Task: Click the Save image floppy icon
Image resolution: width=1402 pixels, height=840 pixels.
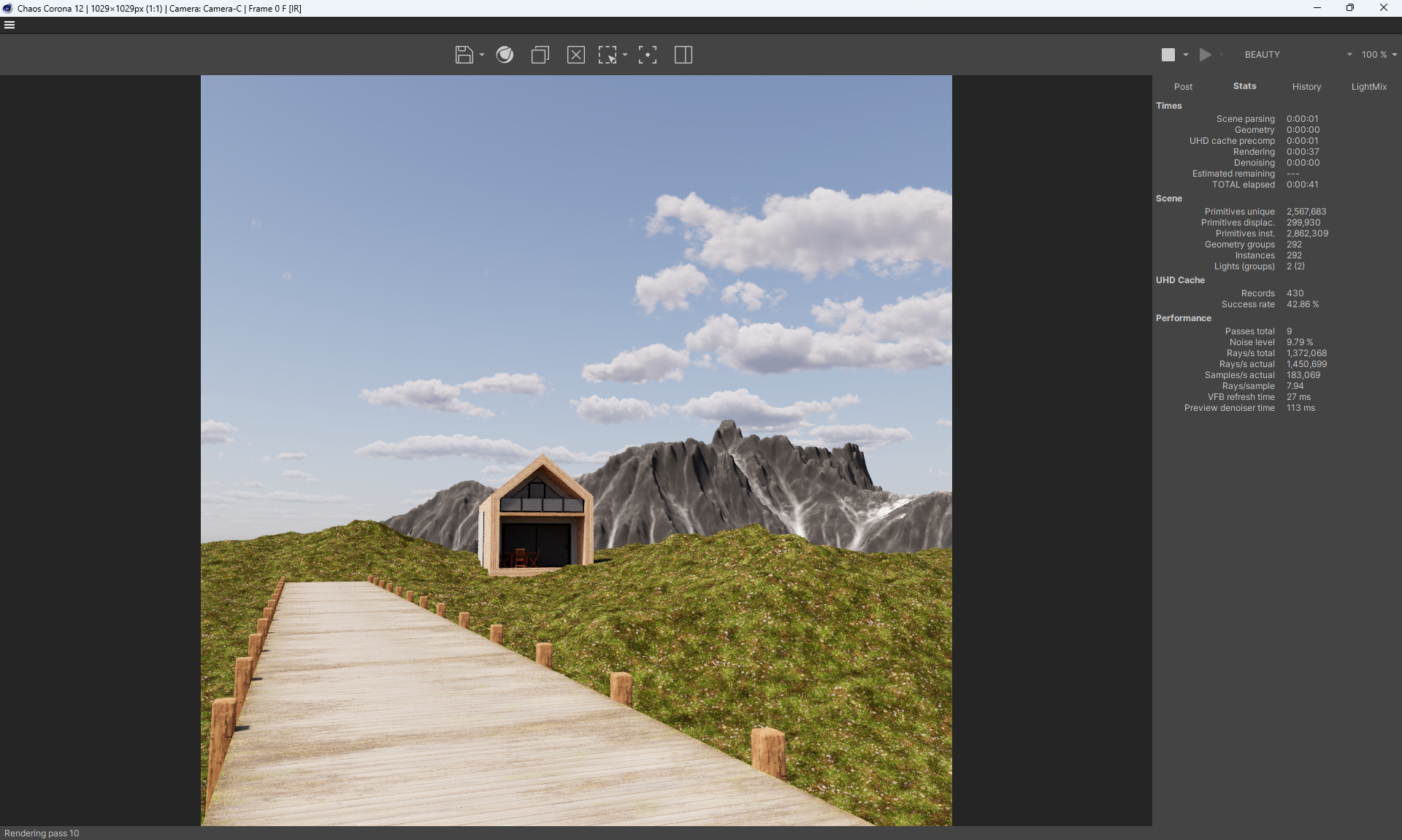Action: (464, 55)
